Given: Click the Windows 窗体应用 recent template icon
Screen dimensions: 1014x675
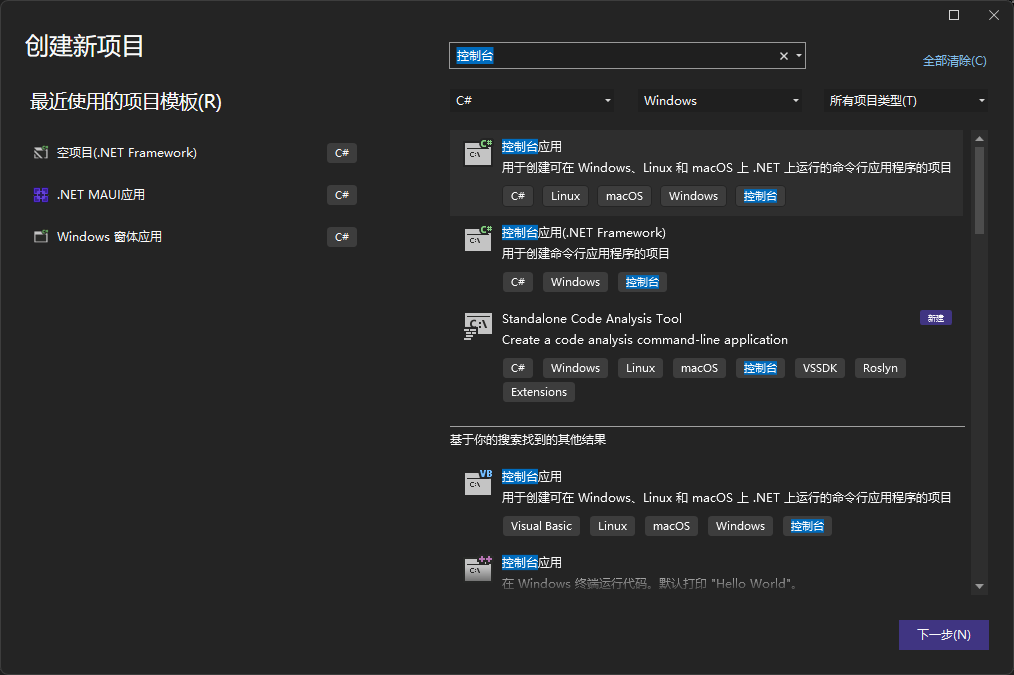Looking at the screenshot, I should point(41,237).
